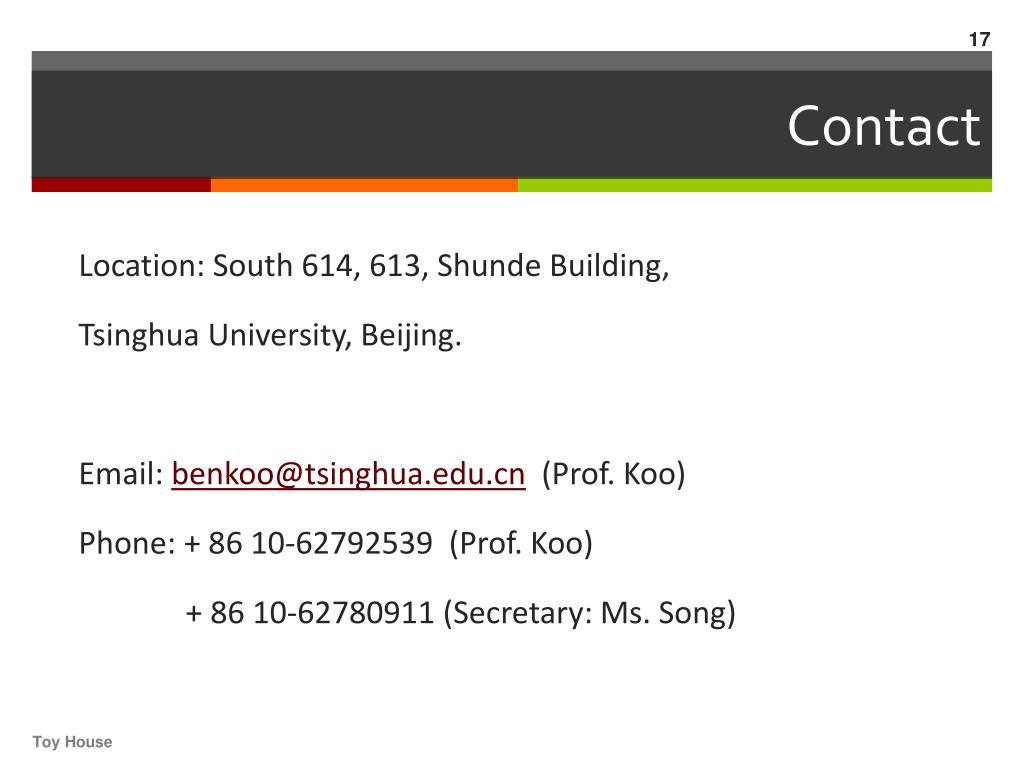Click the Phone: label
The height and width of the screenshot is (768, 1024).
click(127, 543)
